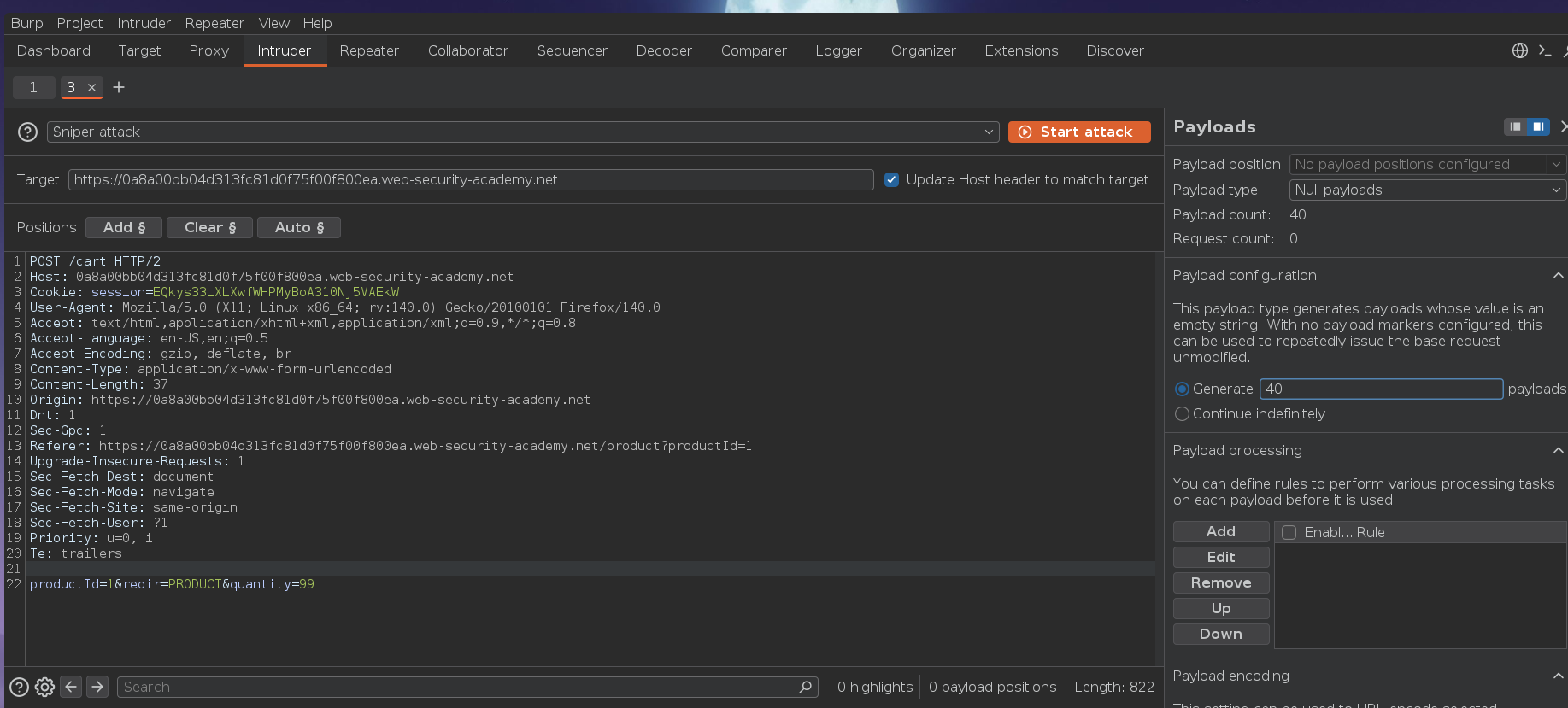Open the help icon beside attack type
Image resolution: width=1568 pixels, height=708 pixels.
tap(27, 132)
